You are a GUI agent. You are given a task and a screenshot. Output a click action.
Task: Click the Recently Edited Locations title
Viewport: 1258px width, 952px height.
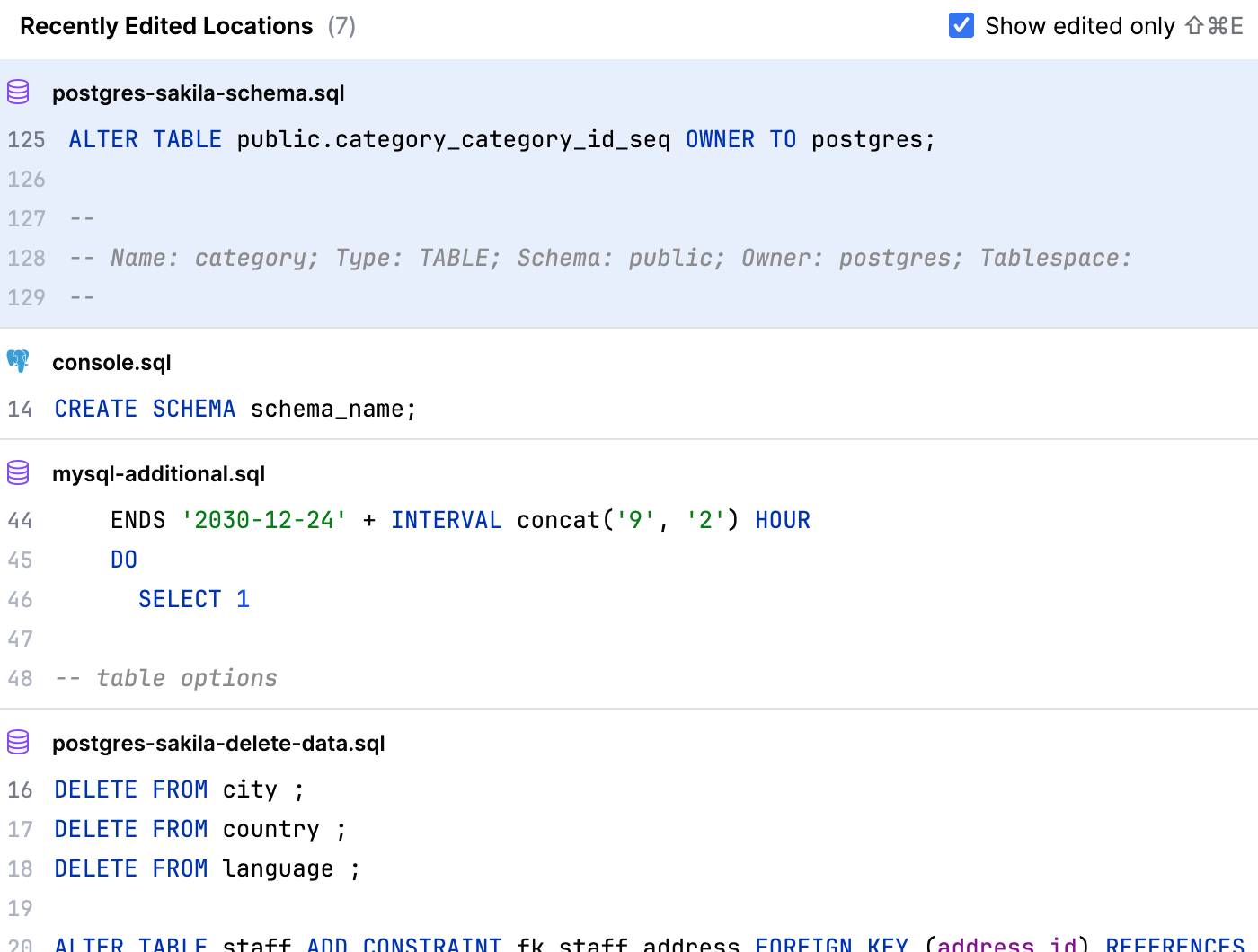[x=166, y=27]
